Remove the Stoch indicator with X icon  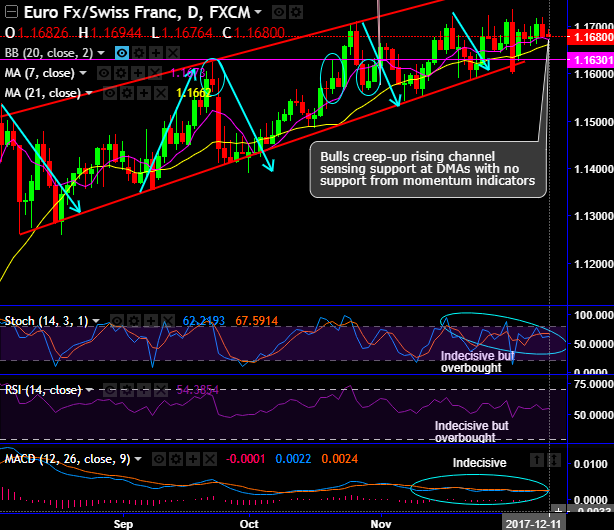168,321
